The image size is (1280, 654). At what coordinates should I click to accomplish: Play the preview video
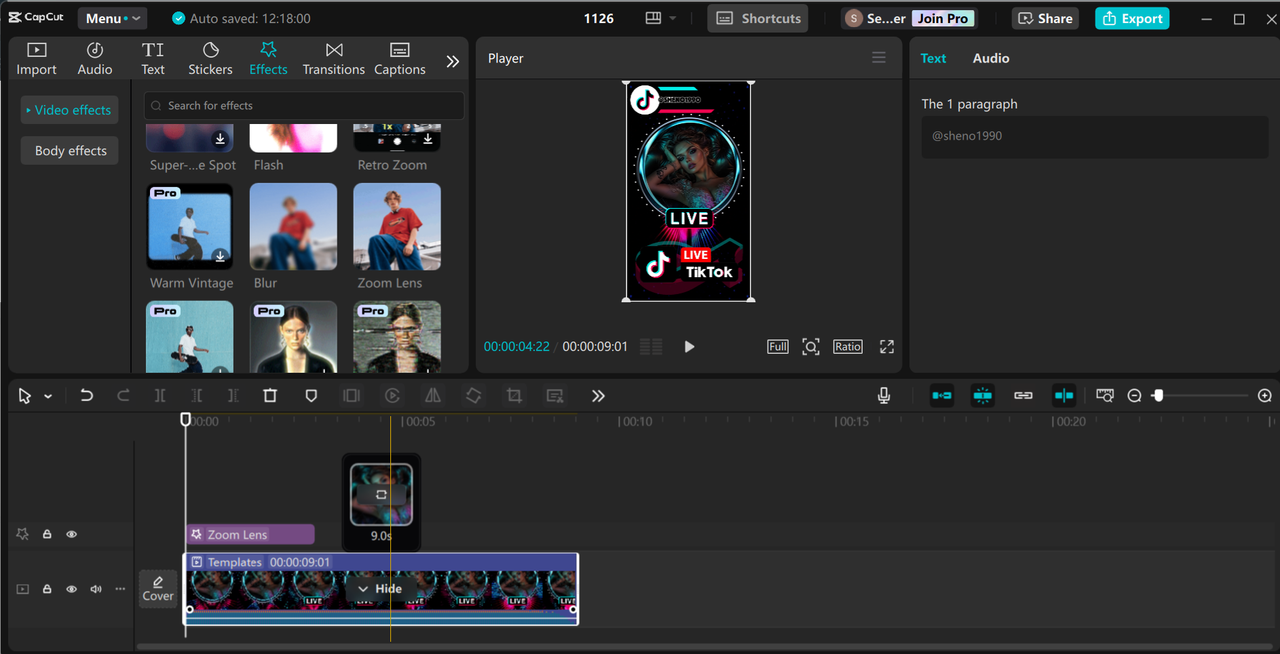click(689, 346)
